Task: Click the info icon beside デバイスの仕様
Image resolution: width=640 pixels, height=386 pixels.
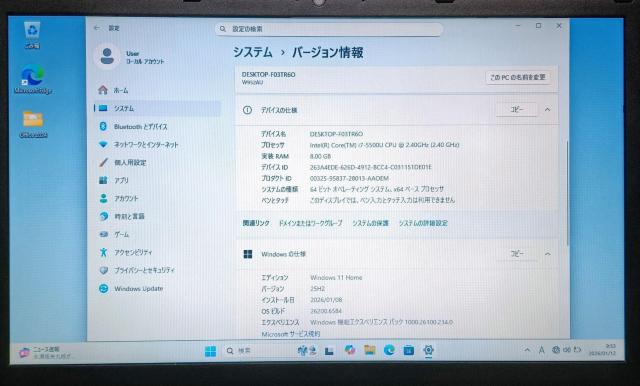Action: pyautogui.click(x=247, y=110)
